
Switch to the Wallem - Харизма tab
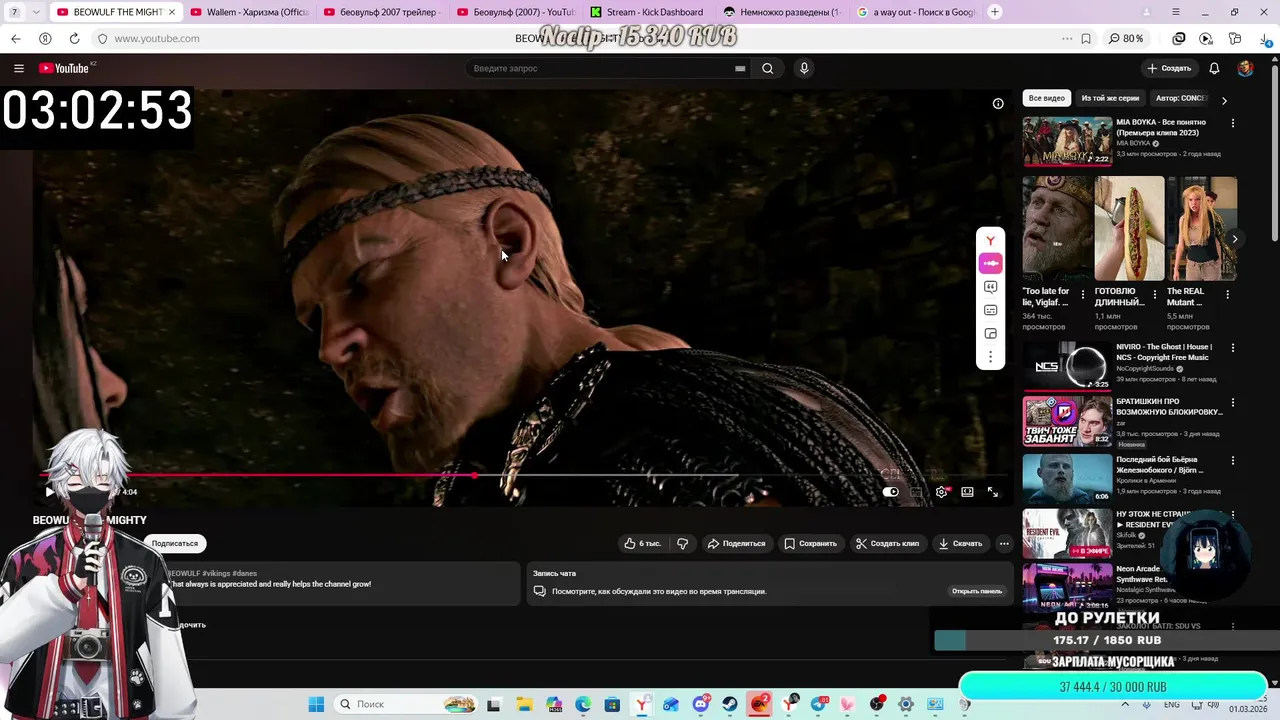(249, 12)
